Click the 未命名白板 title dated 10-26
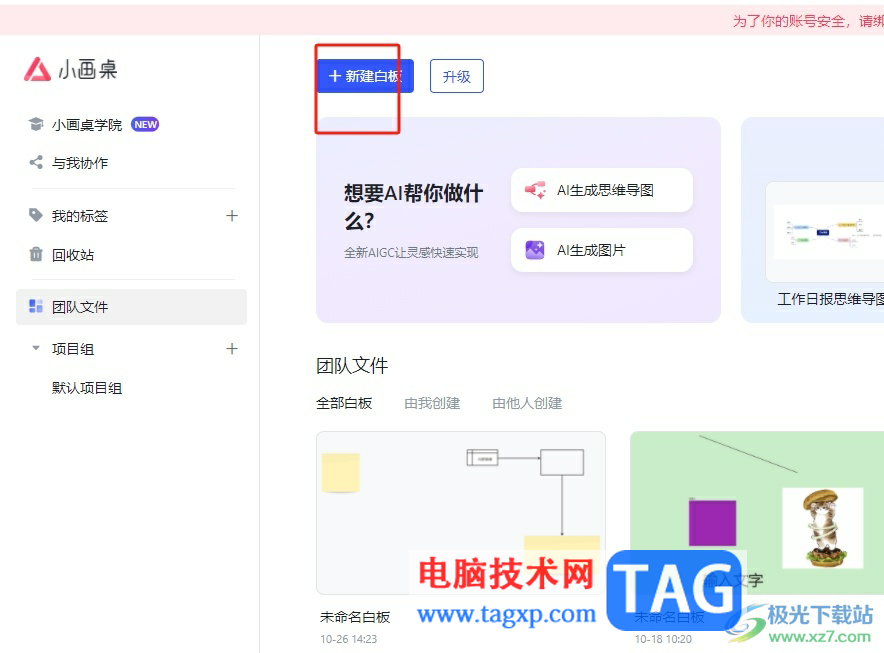884x653 pixels. [355, 617]
